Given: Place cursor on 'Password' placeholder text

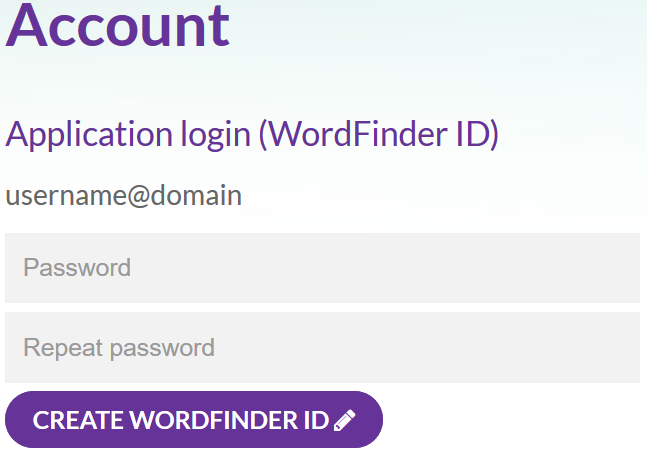Looking at the screenshot, I should (x=77, y=268).
